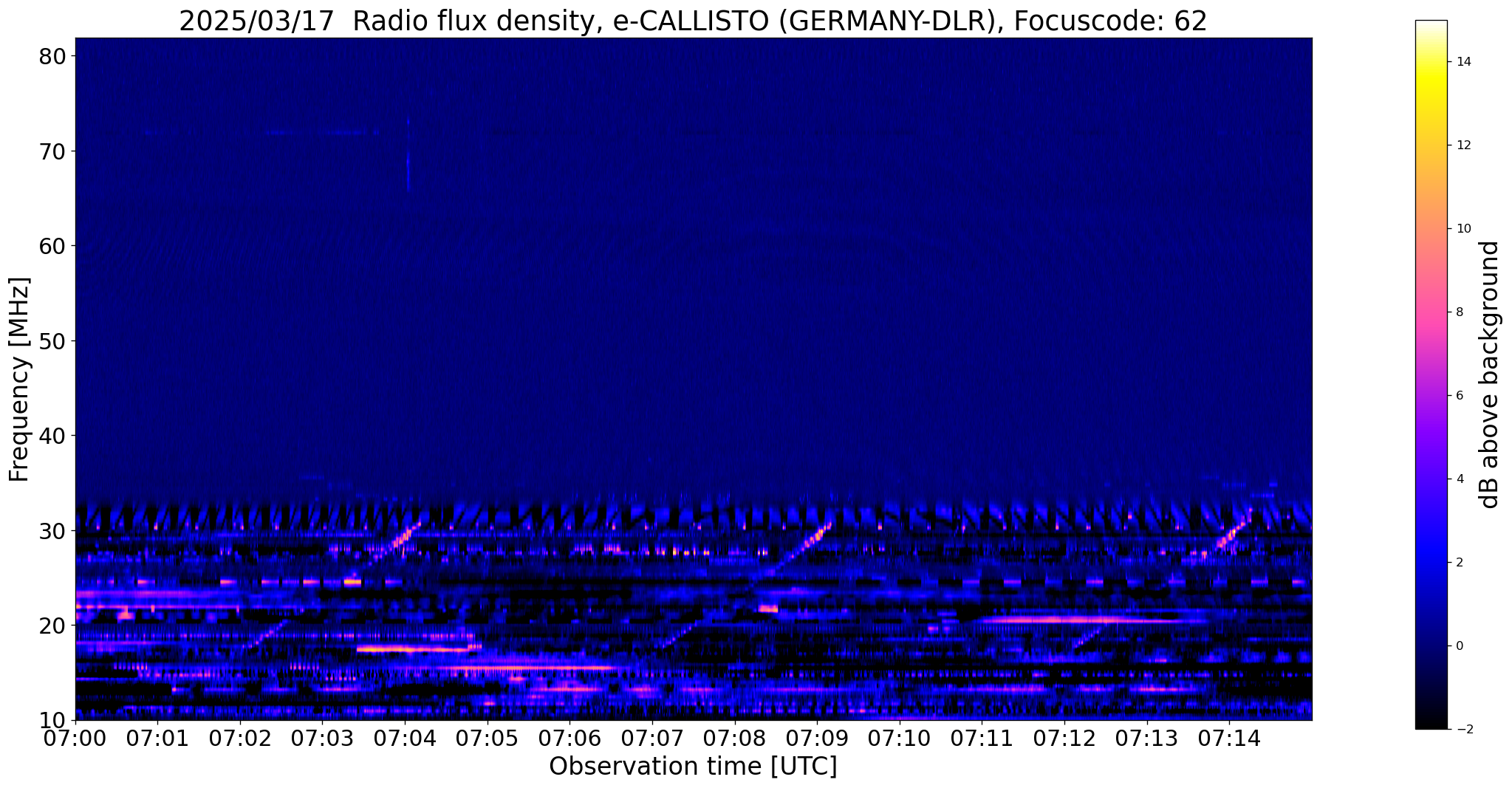
Task: Click the 30 MHz frequency tick label
Action: click(x=52, y=531)
